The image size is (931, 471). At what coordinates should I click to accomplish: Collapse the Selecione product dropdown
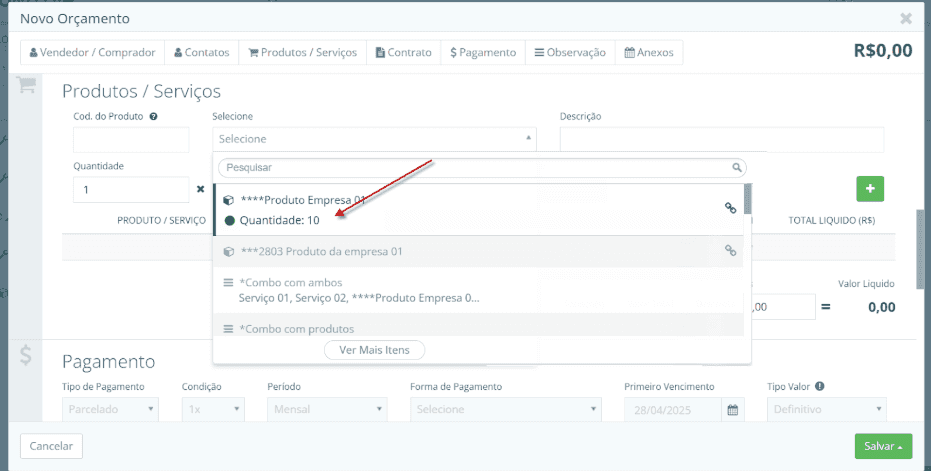click(374, 139)
